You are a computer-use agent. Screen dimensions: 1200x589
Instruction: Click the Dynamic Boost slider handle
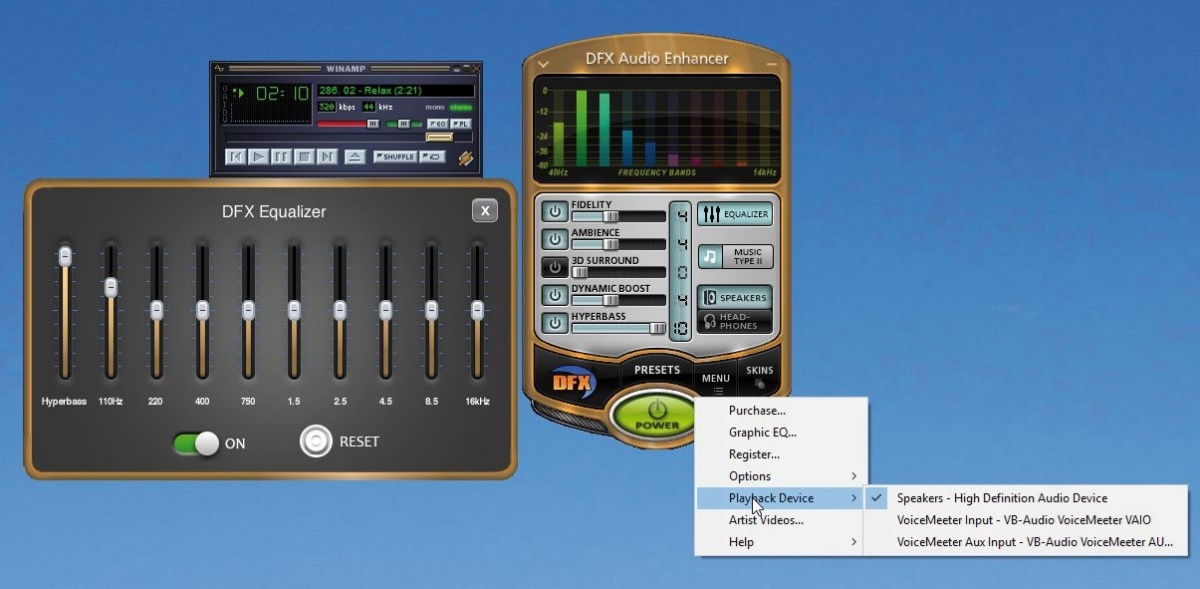(611, 300)
